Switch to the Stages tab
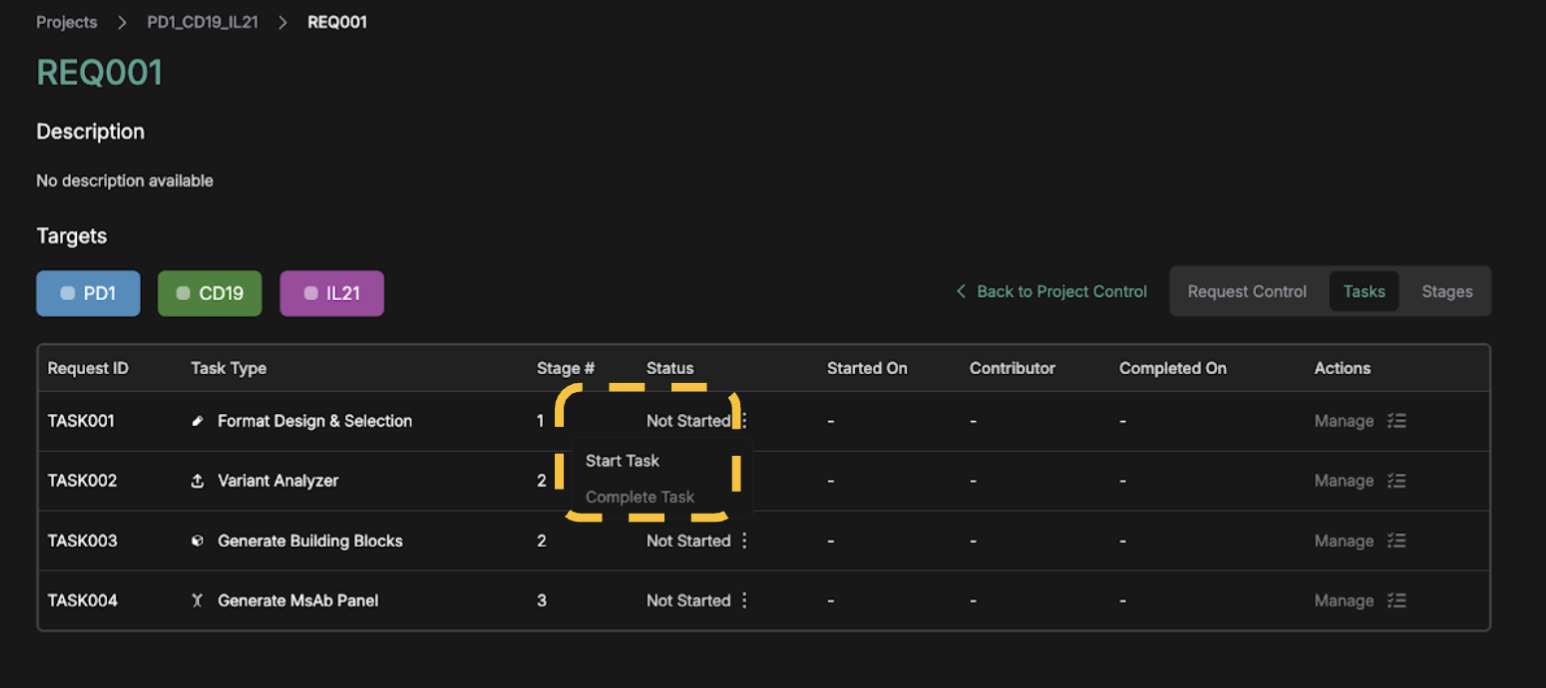 coord(1446,292)
